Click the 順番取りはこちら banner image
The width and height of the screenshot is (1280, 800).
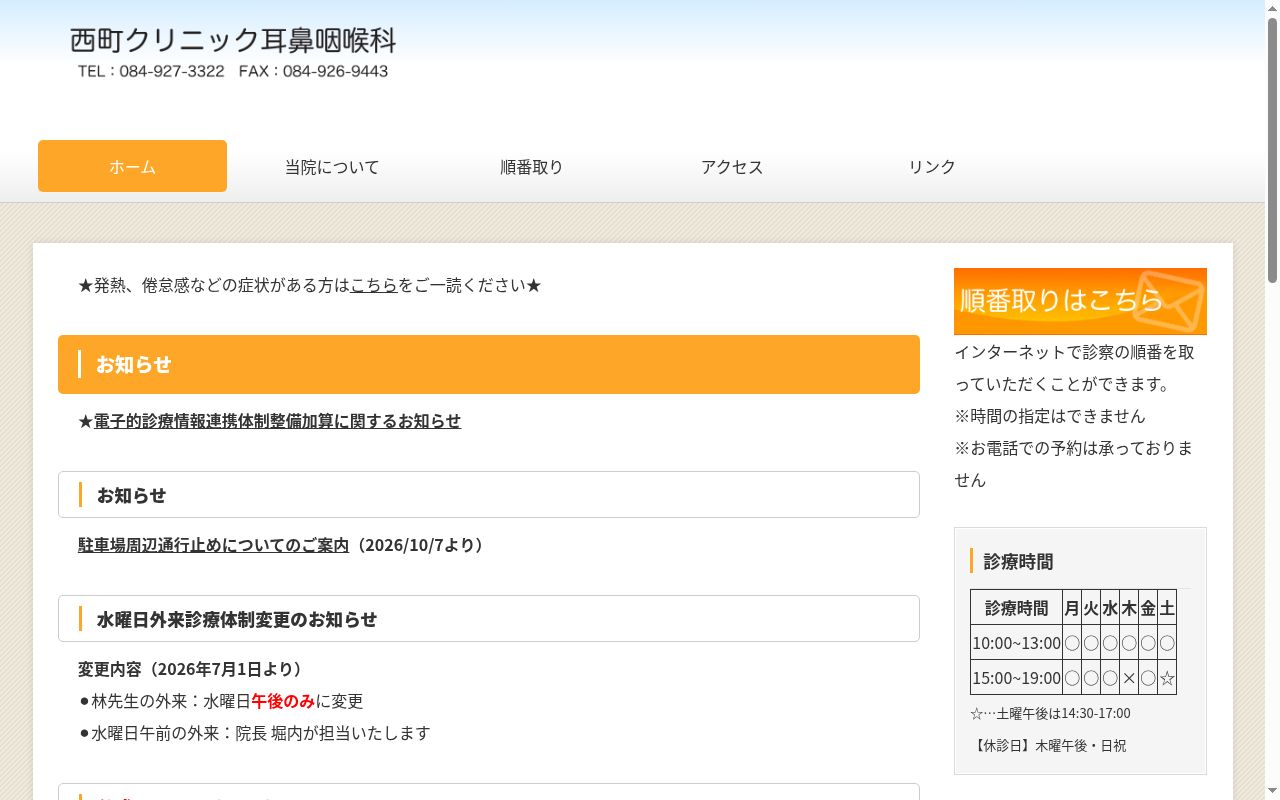point(1080,301)
